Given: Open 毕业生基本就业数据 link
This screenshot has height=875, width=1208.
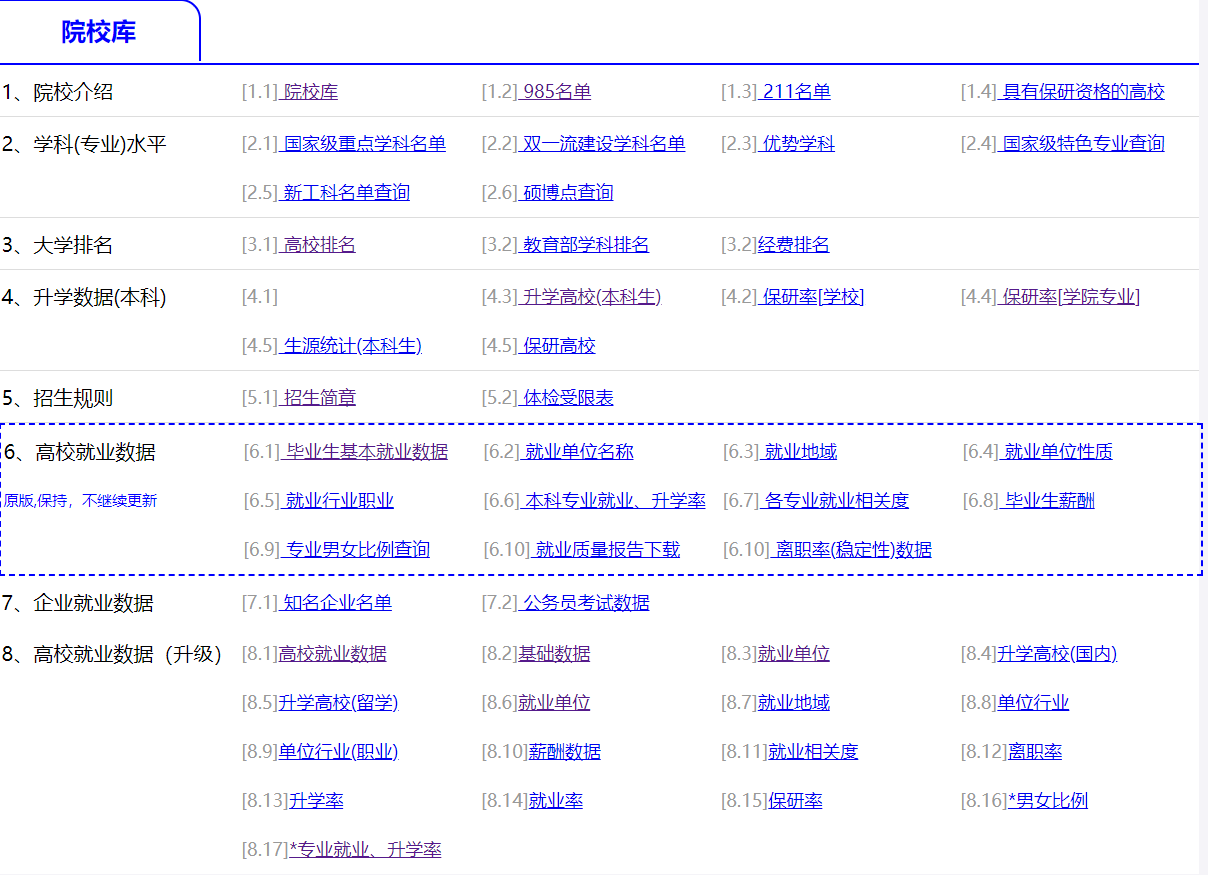Looking at the screenshot, I should [x=365, y=452].
